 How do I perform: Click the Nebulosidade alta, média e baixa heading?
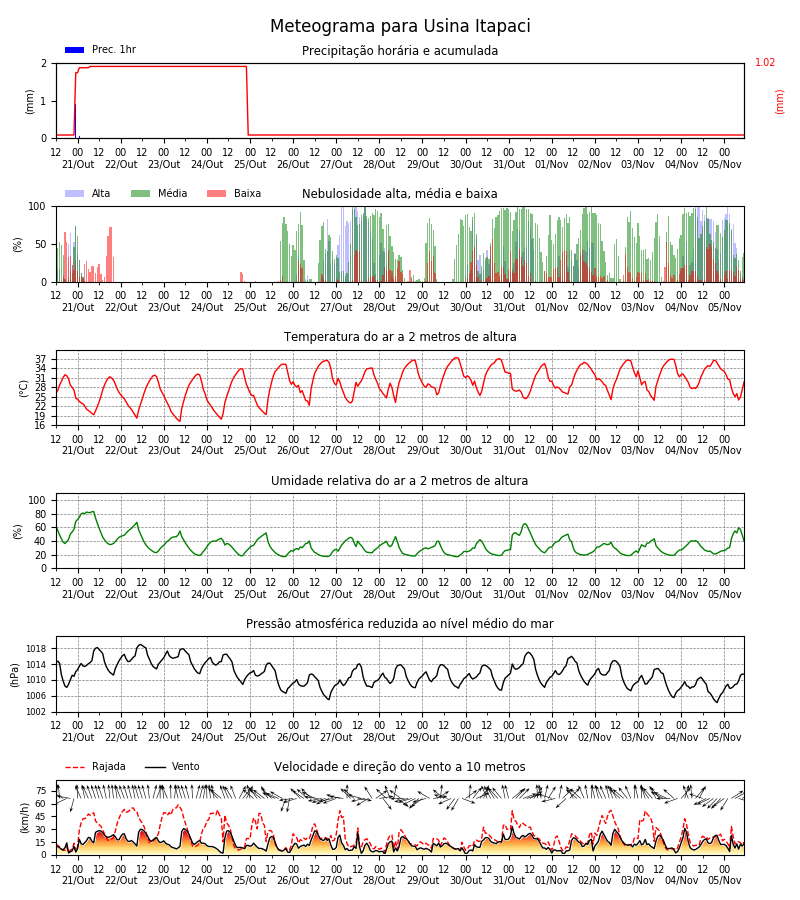[400, 193]
